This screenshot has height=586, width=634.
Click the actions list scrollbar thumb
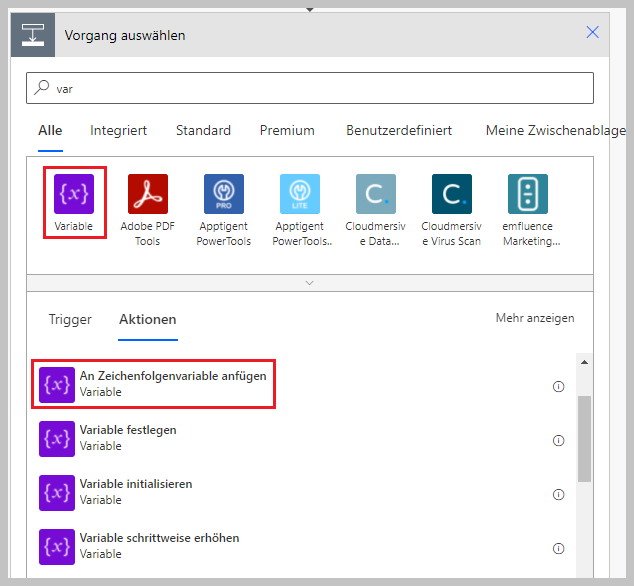coord(584,439)
